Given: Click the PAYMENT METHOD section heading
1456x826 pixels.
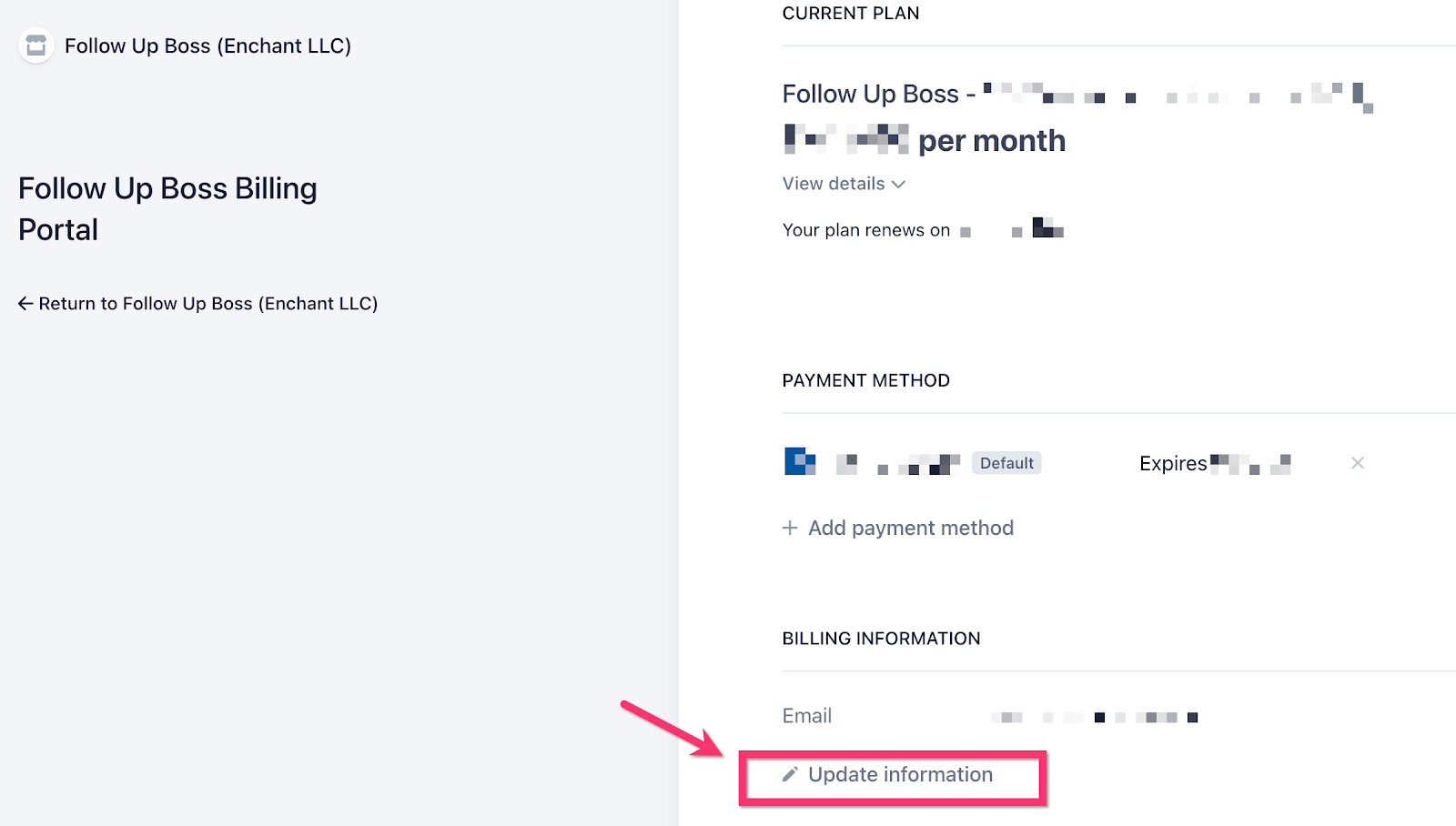Looking at the screenshot, I should click(865, 380).
